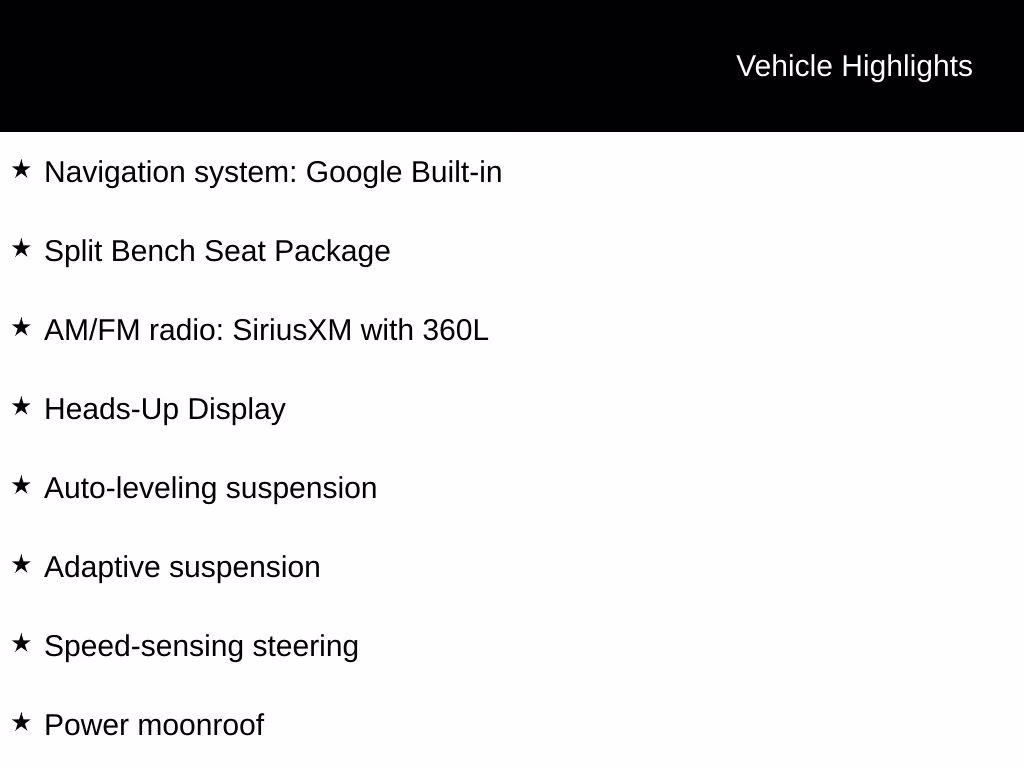
Task: Select AM/FM radio: SiriusXM with 360L
Action: coord(266,330)
